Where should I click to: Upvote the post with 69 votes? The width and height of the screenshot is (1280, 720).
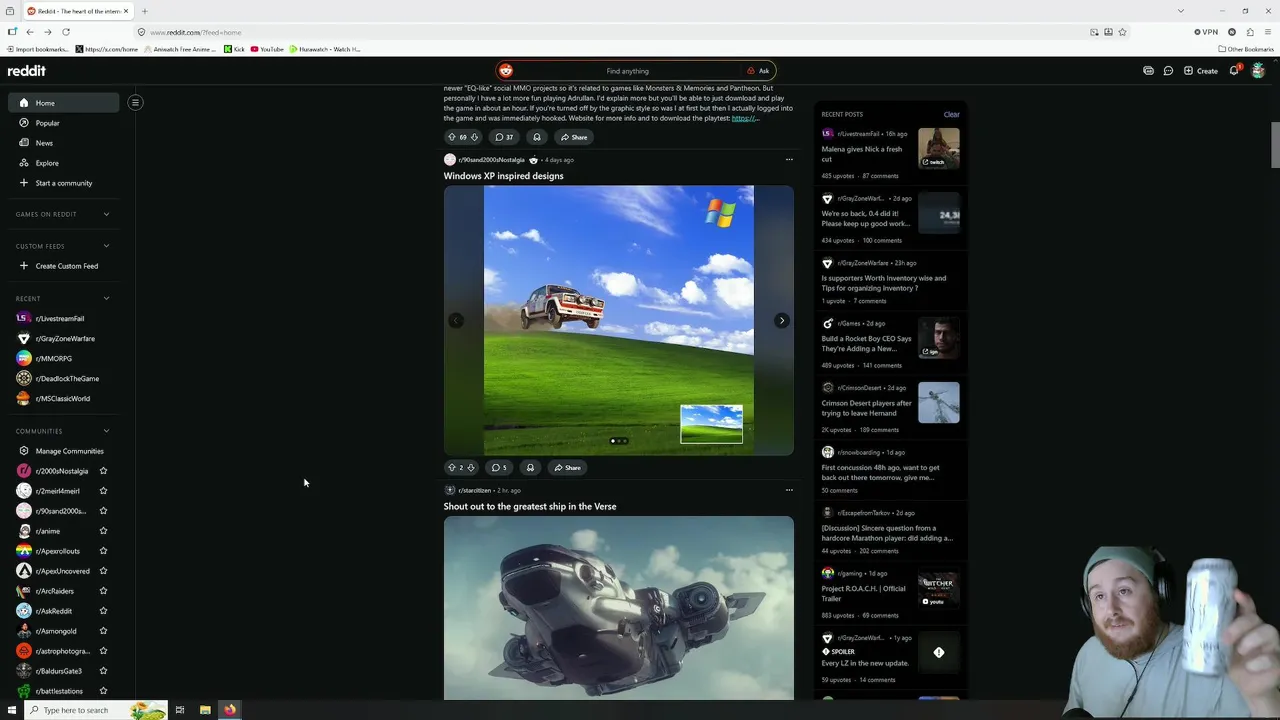coord(451,137)
